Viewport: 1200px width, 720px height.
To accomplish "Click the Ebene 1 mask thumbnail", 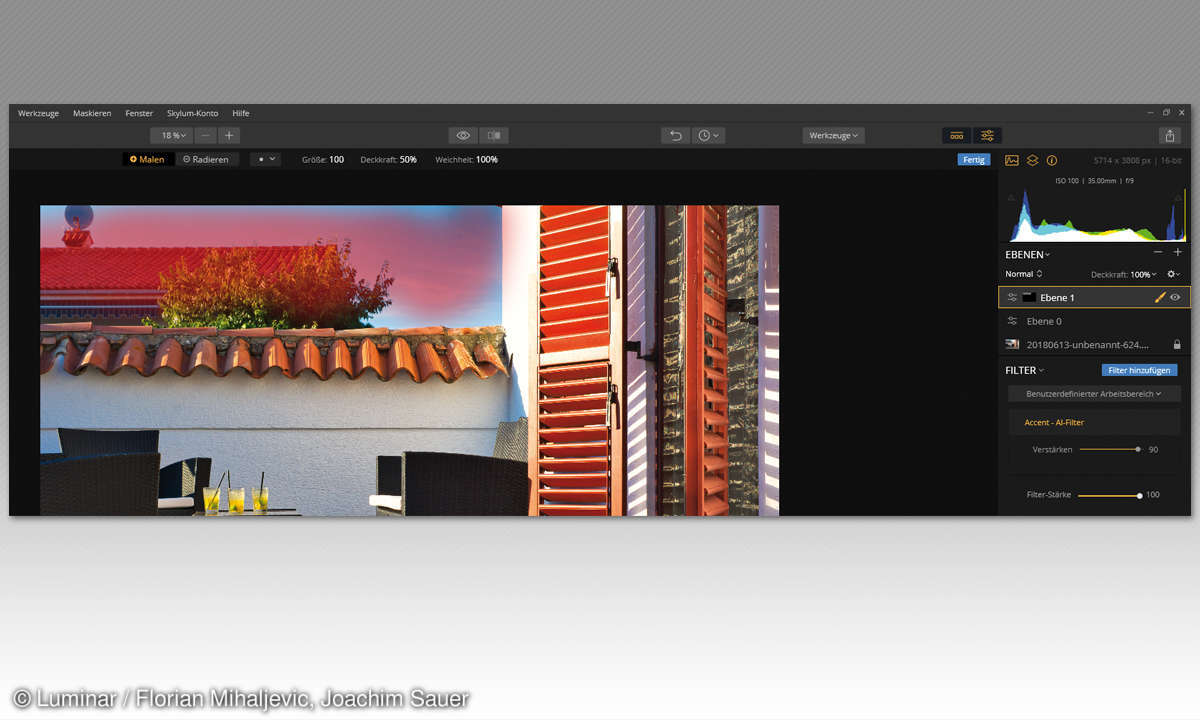I will click(x=1029, y=297).
